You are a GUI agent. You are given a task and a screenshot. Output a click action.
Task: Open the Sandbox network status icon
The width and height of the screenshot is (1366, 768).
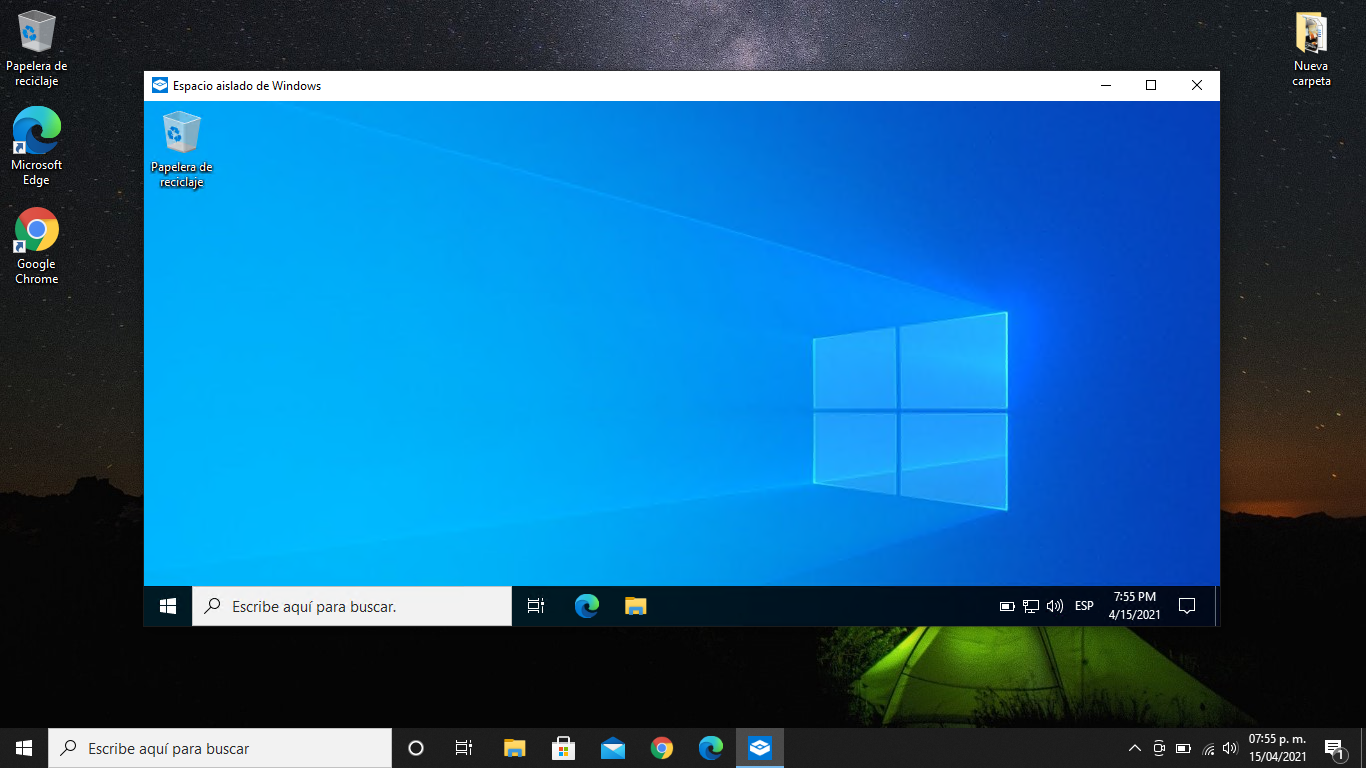1031,606
